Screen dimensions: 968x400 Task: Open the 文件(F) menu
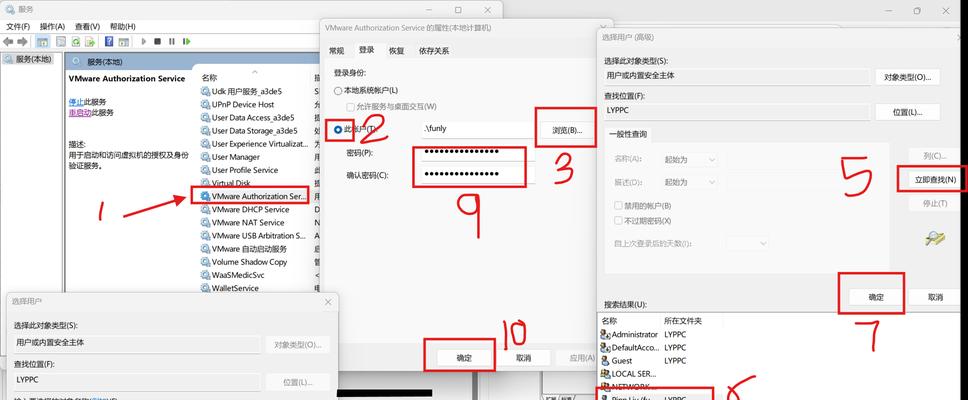click(18, 27)
